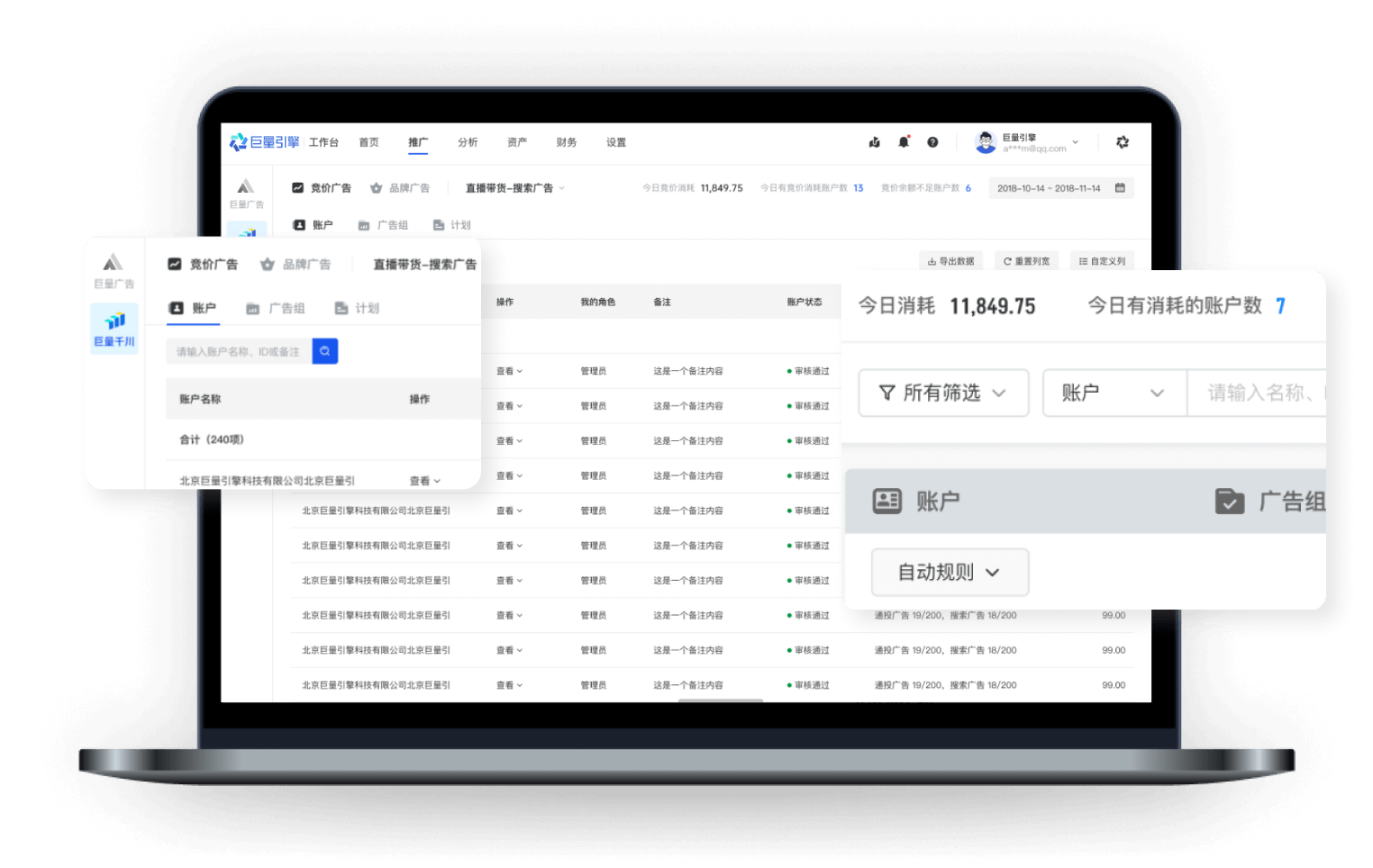Click the 导出数据 export button
This screenshot has width=1373, height=868.
tap(950, 261)
